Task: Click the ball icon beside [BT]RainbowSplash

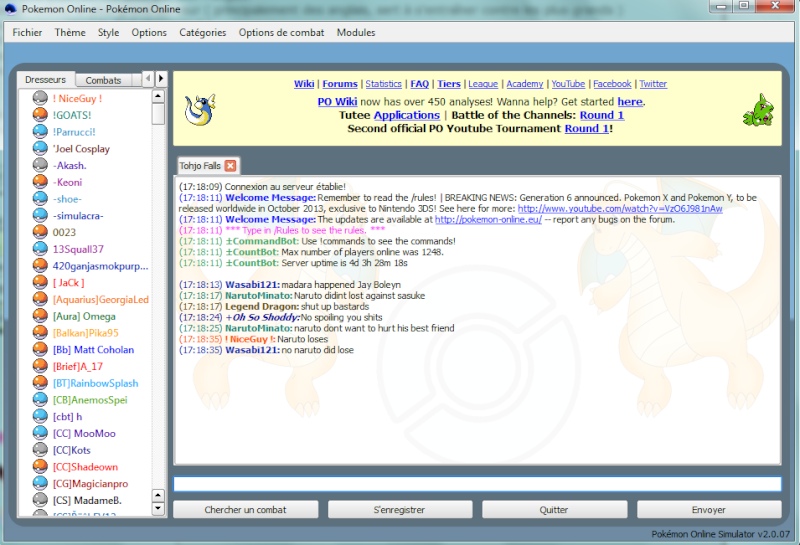Action: [40, 383]
